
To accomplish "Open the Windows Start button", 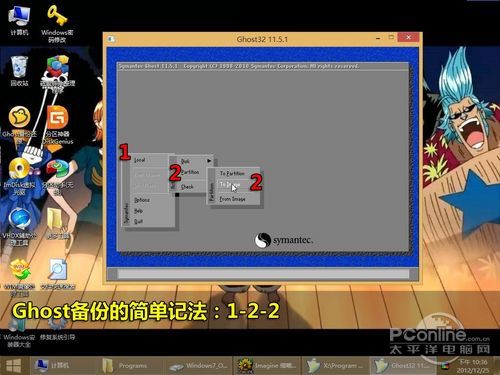I will (14, 366).
